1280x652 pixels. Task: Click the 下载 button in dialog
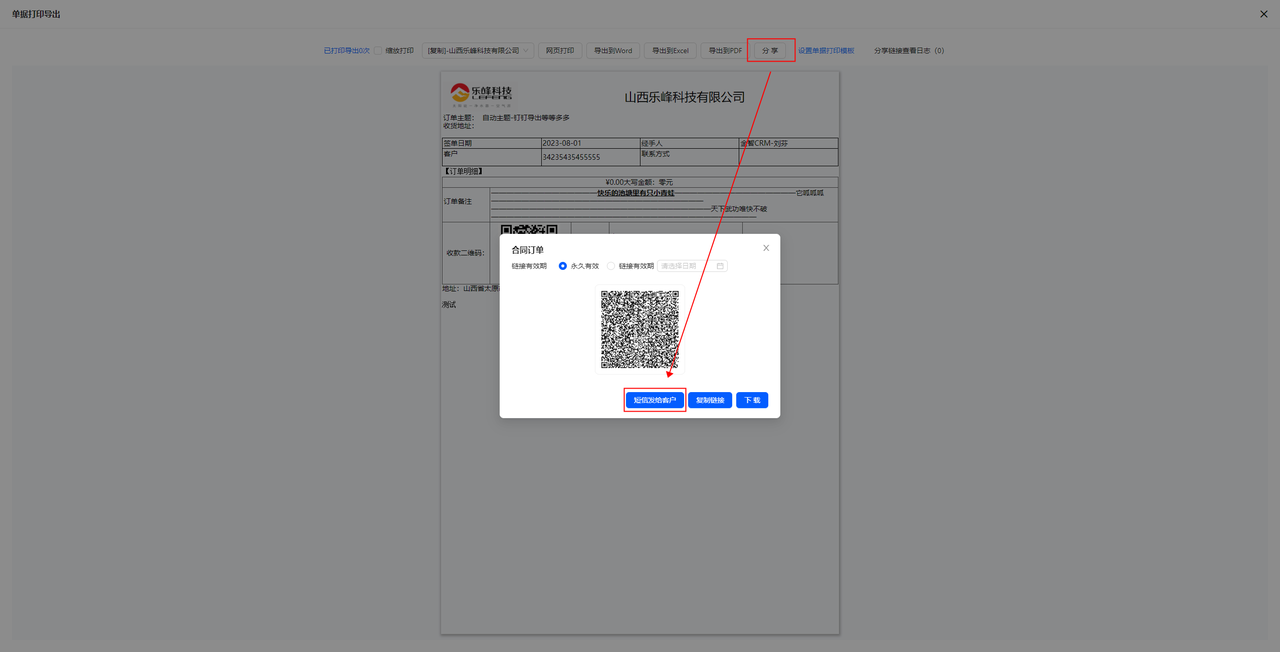pos(752,400)
